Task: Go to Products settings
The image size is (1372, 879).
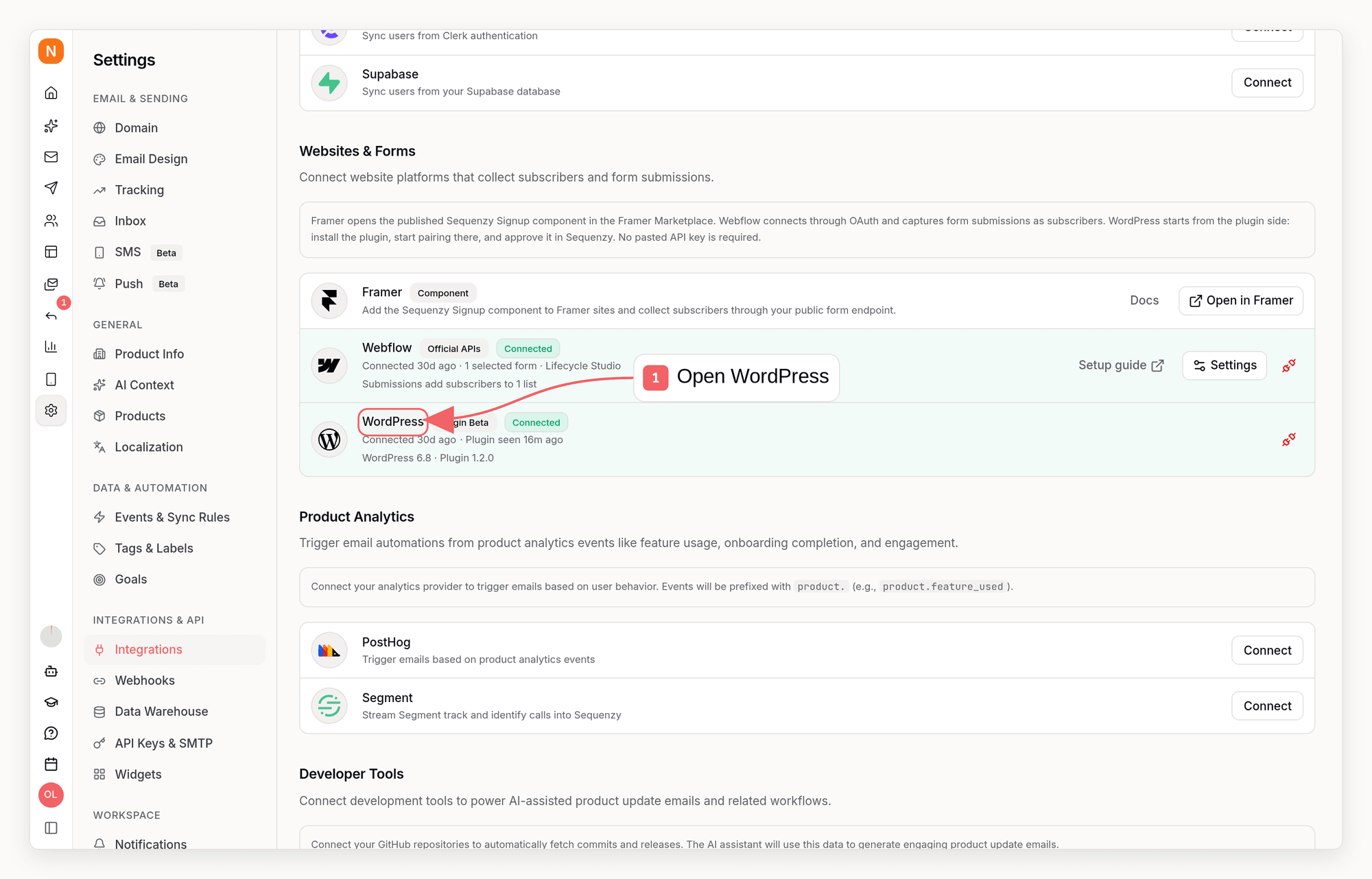Action: [174, 416]
